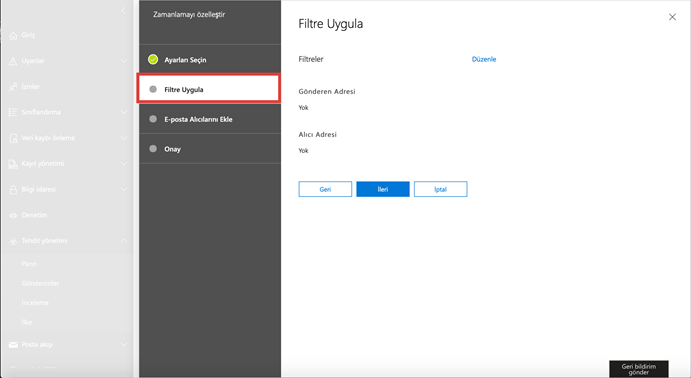
Task: Click the Gönderen Adresi label
Action: point(327,92)
